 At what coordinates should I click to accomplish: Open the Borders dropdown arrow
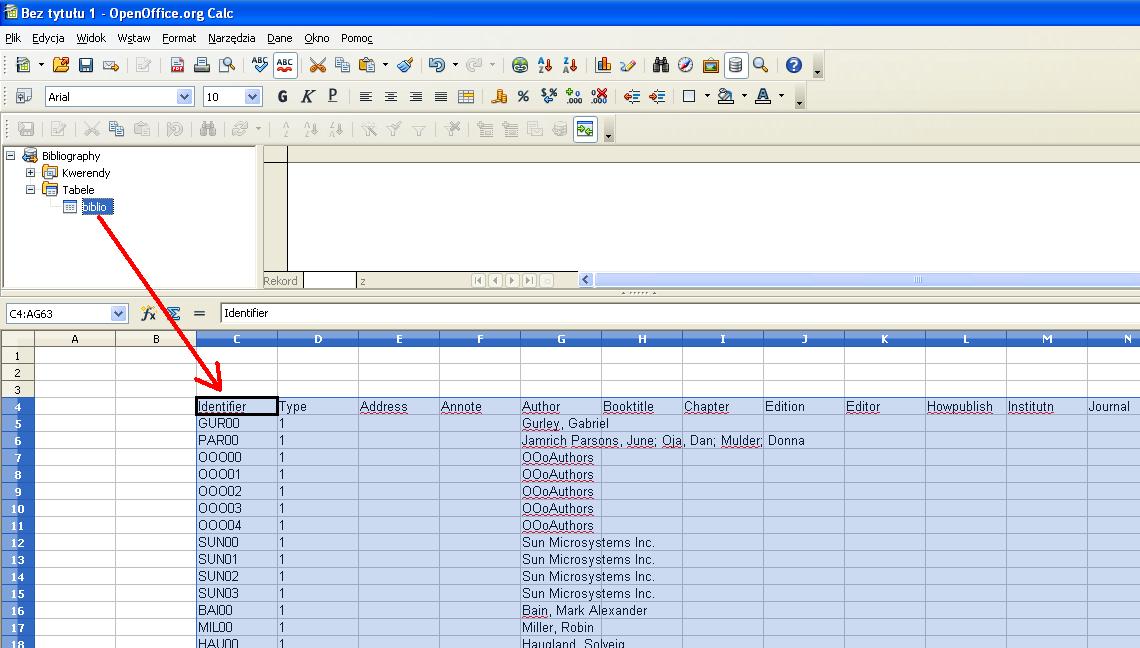(707, 97)
